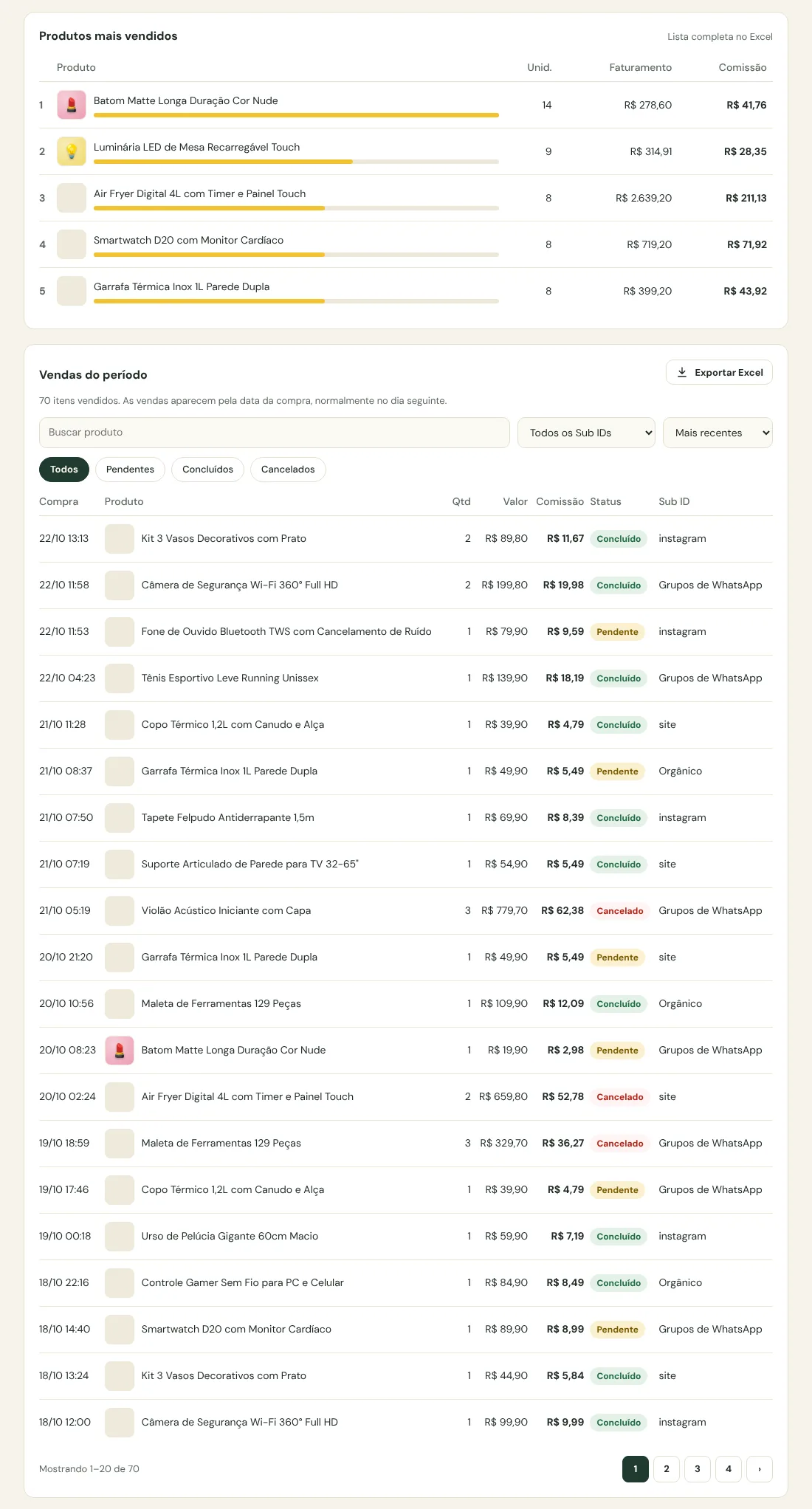Click the lipstick thumbnail in the 20/10 08:23 sale
This screenshot has width=812, height=1509.
click(120, 1051)
